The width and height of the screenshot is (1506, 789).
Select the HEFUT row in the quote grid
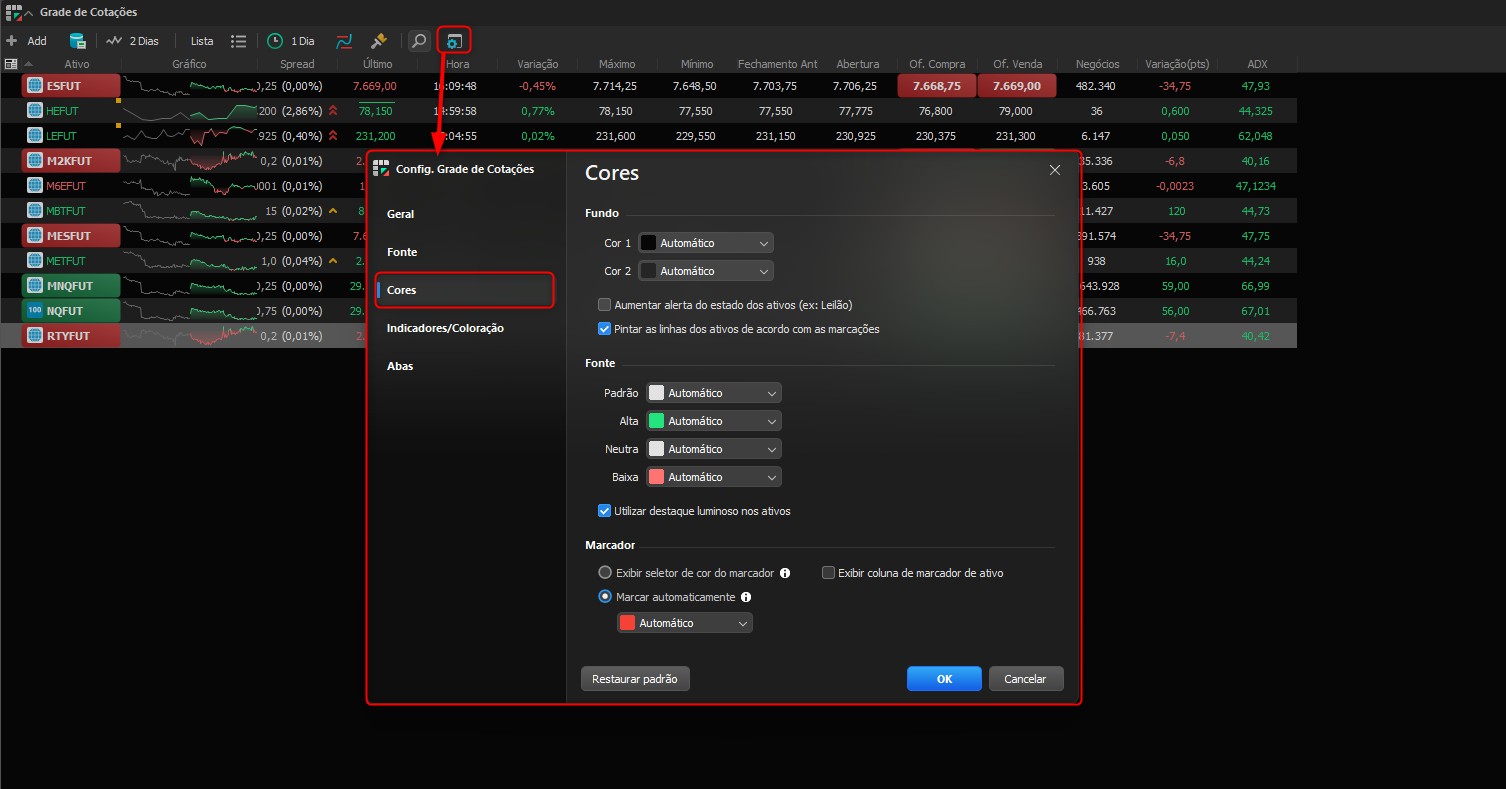pyautogui.click(x=649, y=111)
